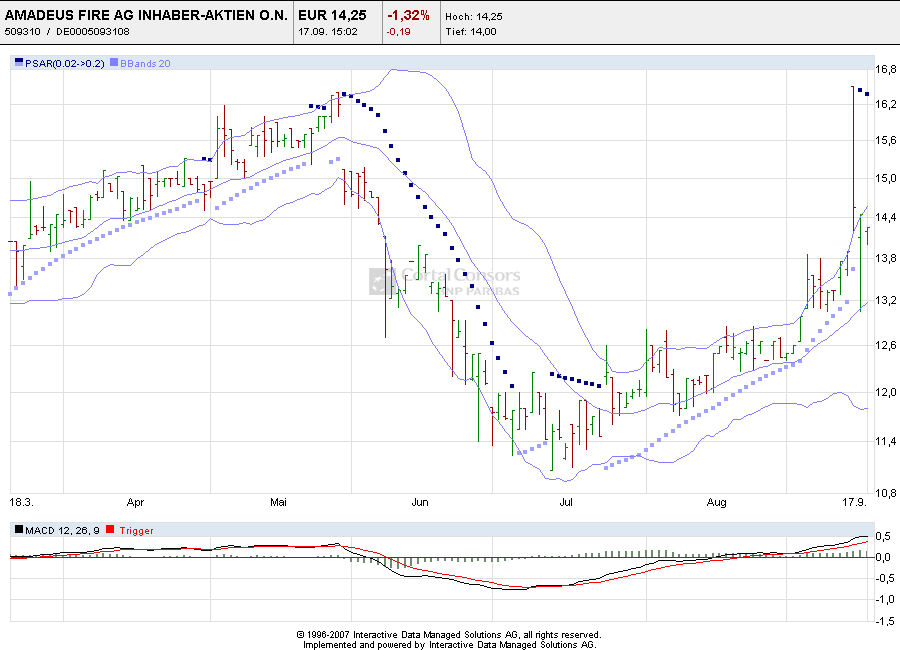Click the Apr month axis label
This screenshot has width=900, height=650.
coord(135,502)
